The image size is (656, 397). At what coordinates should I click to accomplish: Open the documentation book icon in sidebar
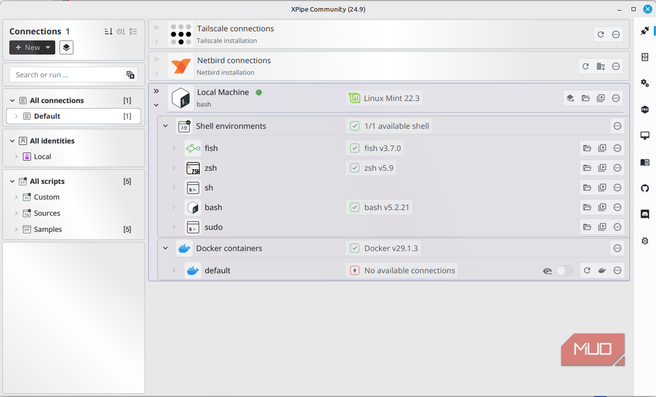coord(645,162)
